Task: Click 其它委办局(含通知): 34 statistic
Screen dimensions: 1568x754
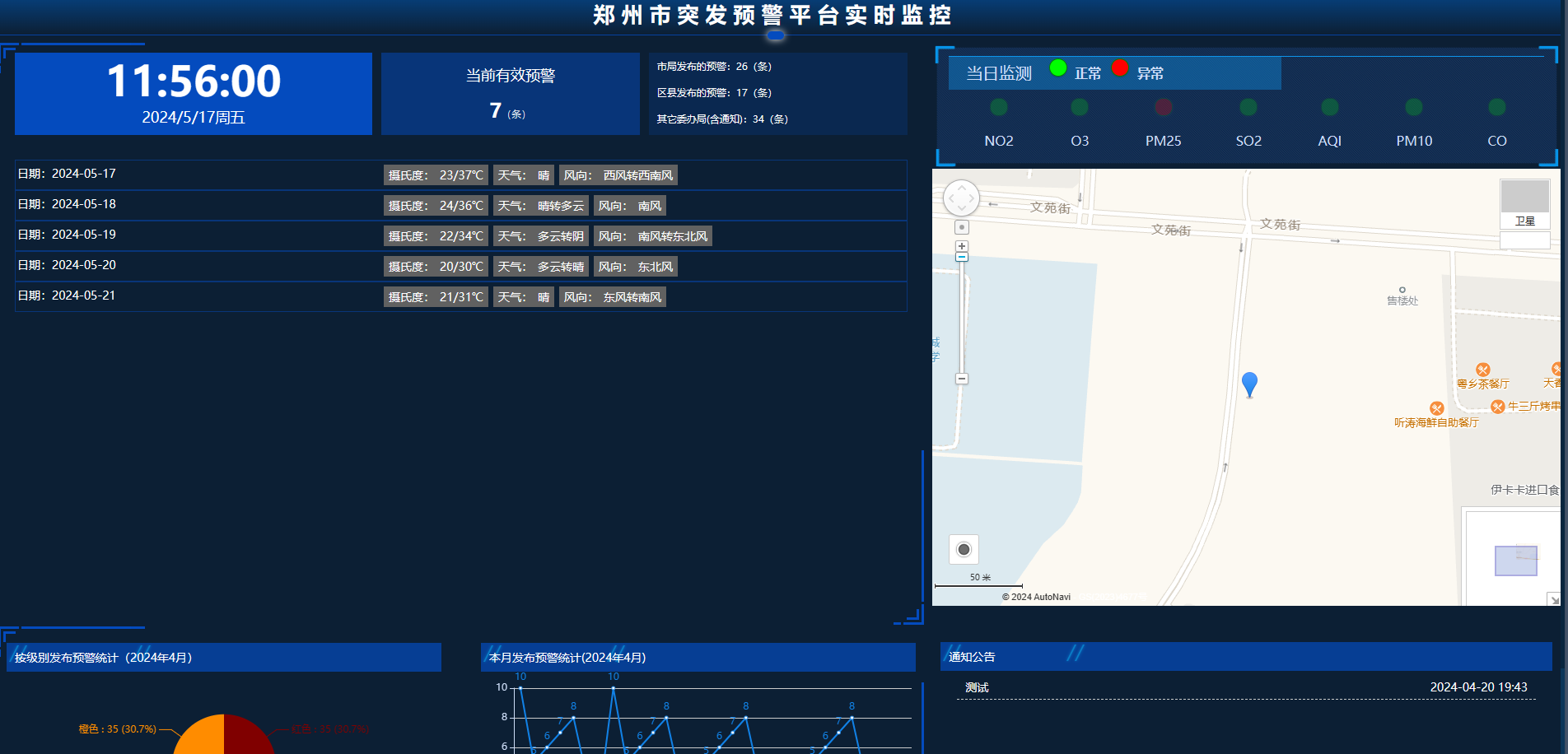Action: (722, 119)
